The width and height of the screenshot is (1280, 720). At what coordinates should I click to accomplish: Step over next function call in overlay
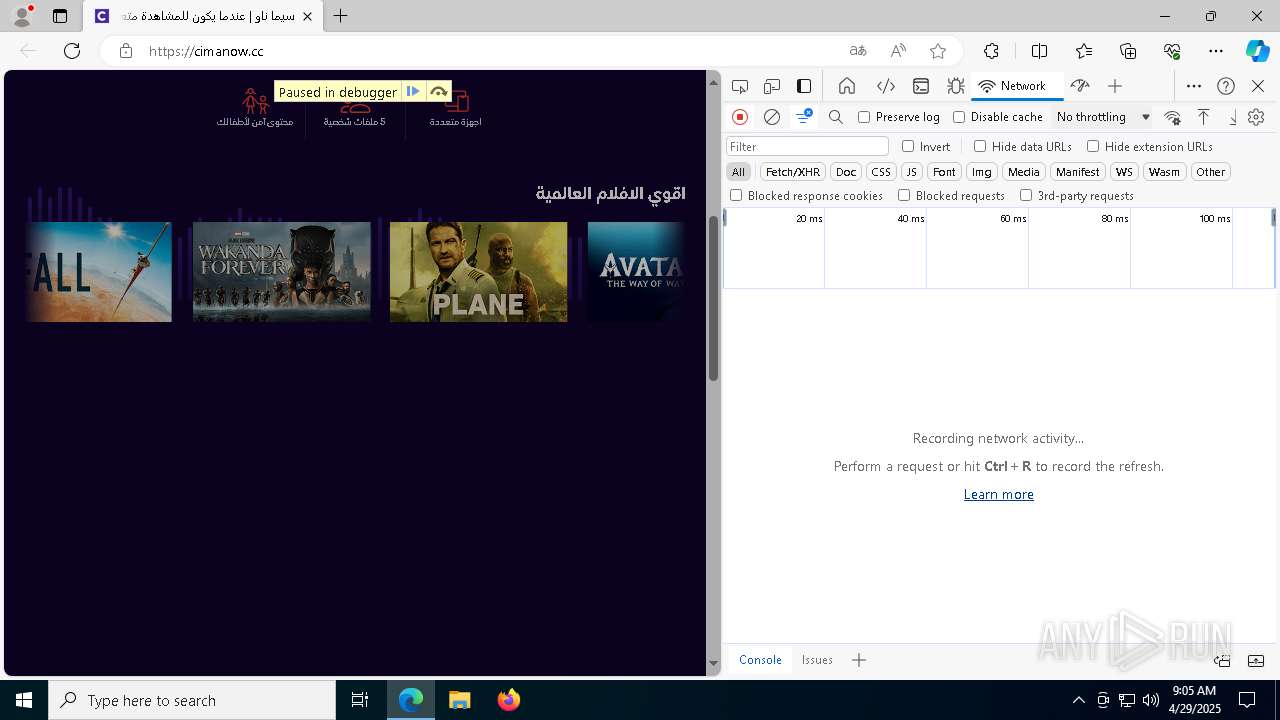click(438, 92)
